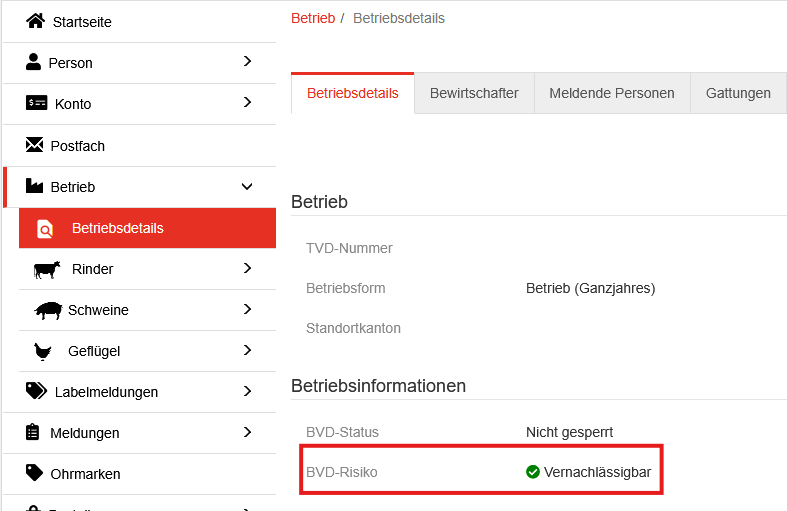787x511 pixels.
Task: Click the Labelmeldungen tags icon
Action: point(36,391)
